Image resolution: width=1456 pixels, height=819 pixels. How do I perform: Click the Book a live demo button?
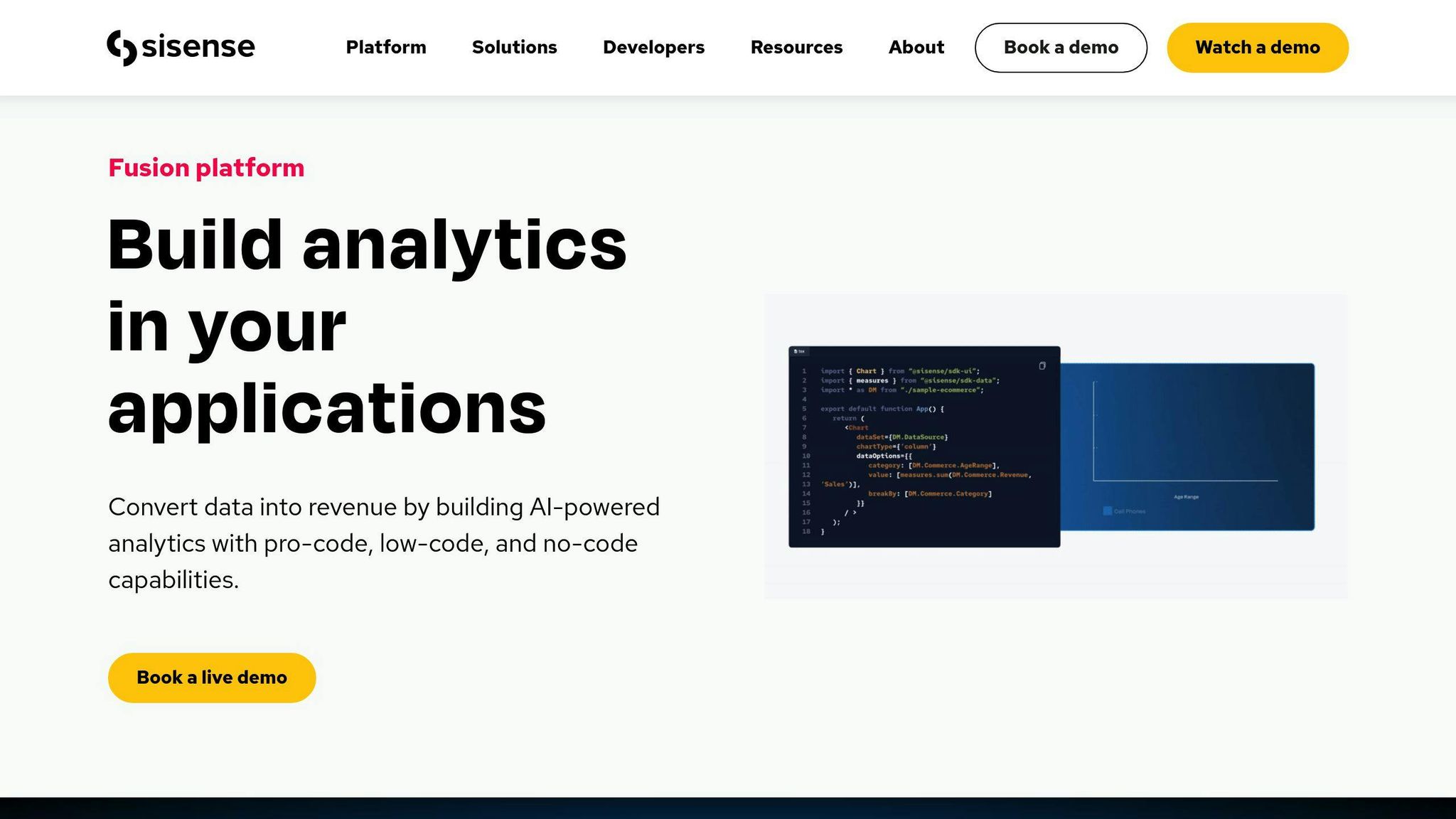(x=212, y=678)
